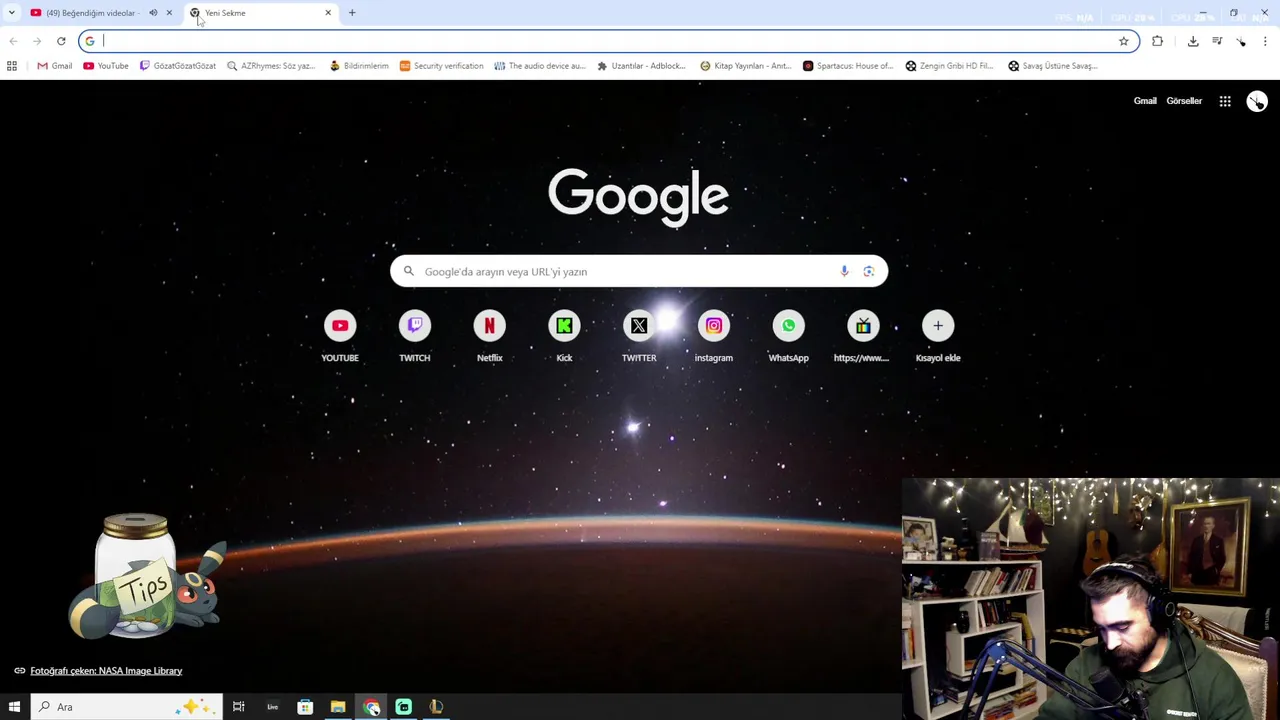Open the Gmail bookmark
This screenshot has width=1280, height=720.
(x=55, y=66)
